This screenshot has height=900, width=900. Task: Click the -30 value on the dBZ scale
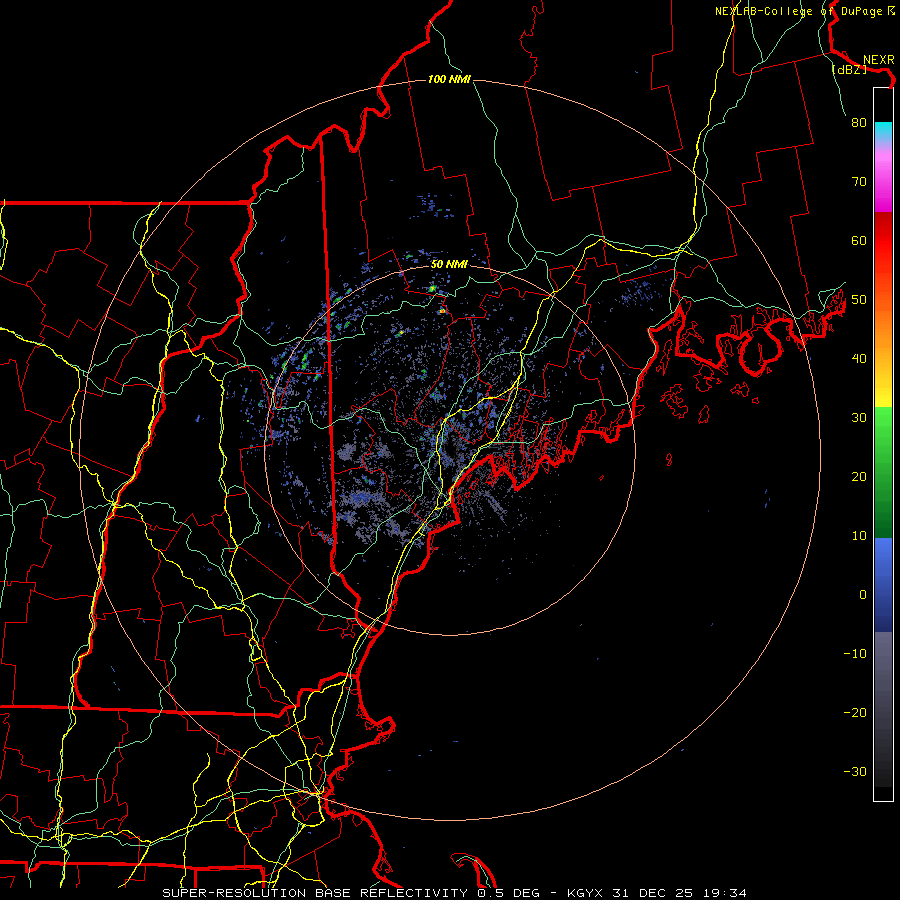(x=855, y=771)
